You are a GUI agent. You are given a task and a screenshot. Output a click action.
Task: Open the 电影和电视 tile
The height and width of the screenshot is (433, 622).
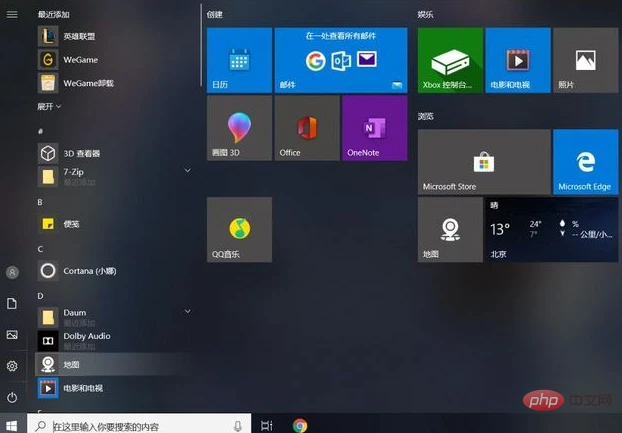click(x=518, y=60)
